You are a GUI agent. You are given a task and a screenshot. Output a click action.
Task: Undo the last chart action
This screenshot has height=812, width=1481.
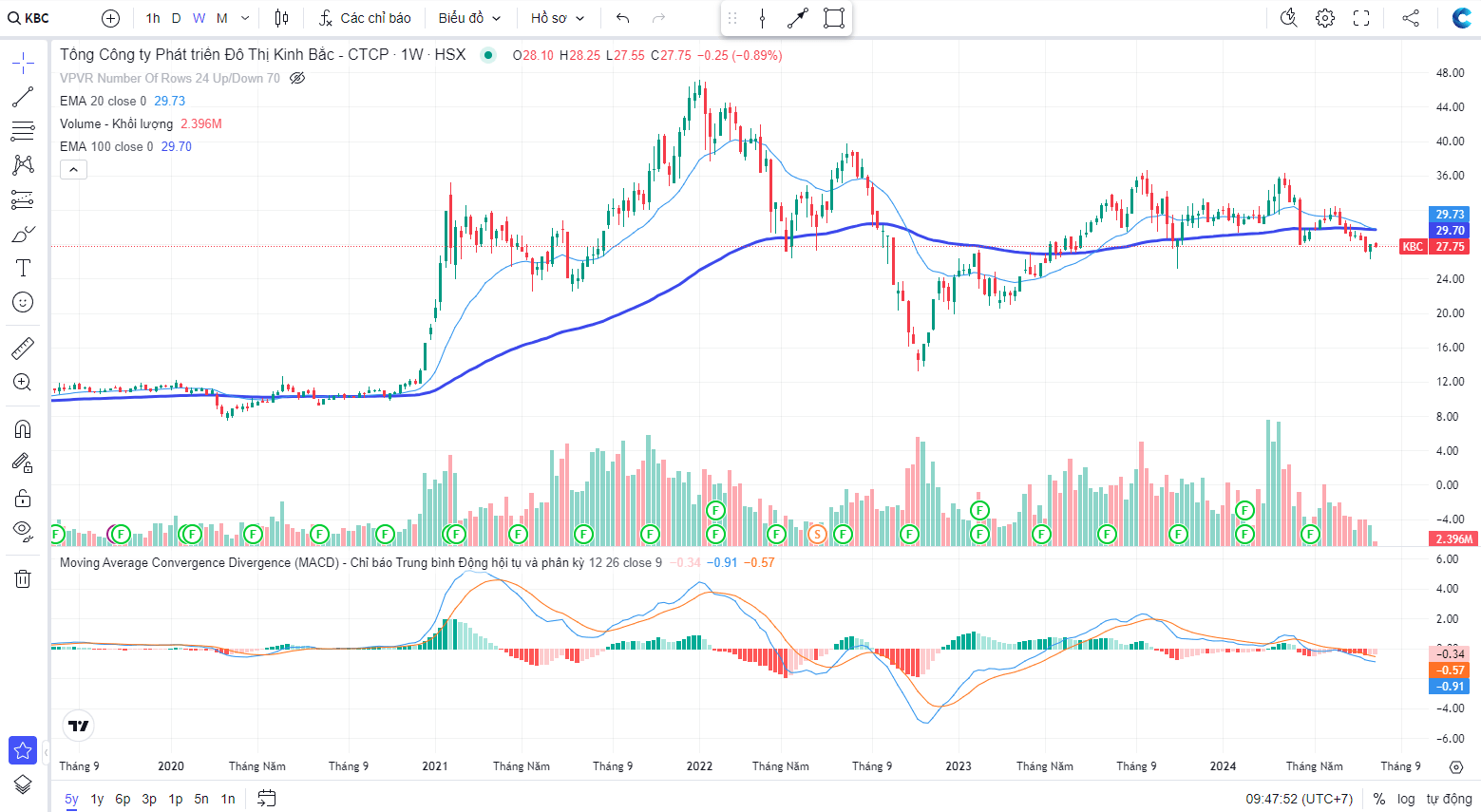click(x=623, y=18)
